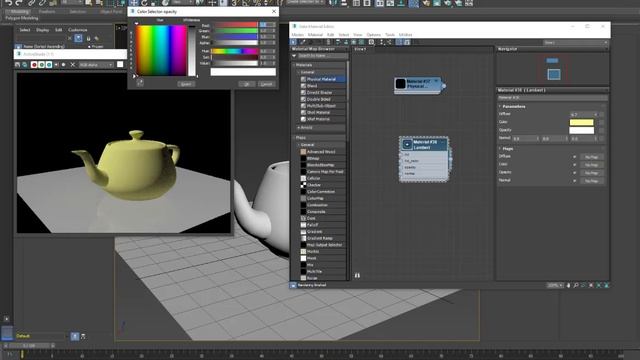Click the zoom magnifier in Slate status bar
Screen dimensions: 640x360
576,285
